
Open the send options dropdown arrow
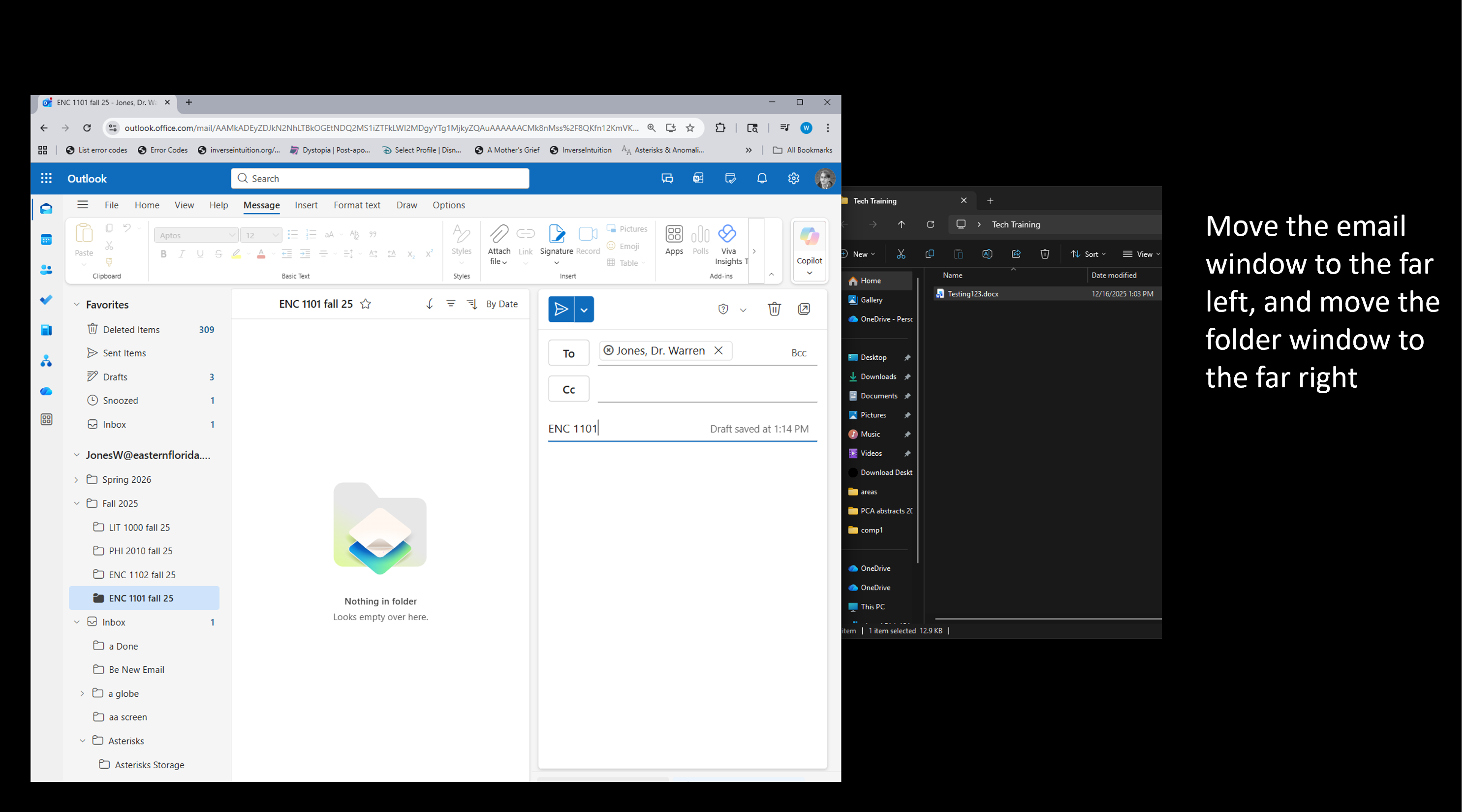coord(584,310)
